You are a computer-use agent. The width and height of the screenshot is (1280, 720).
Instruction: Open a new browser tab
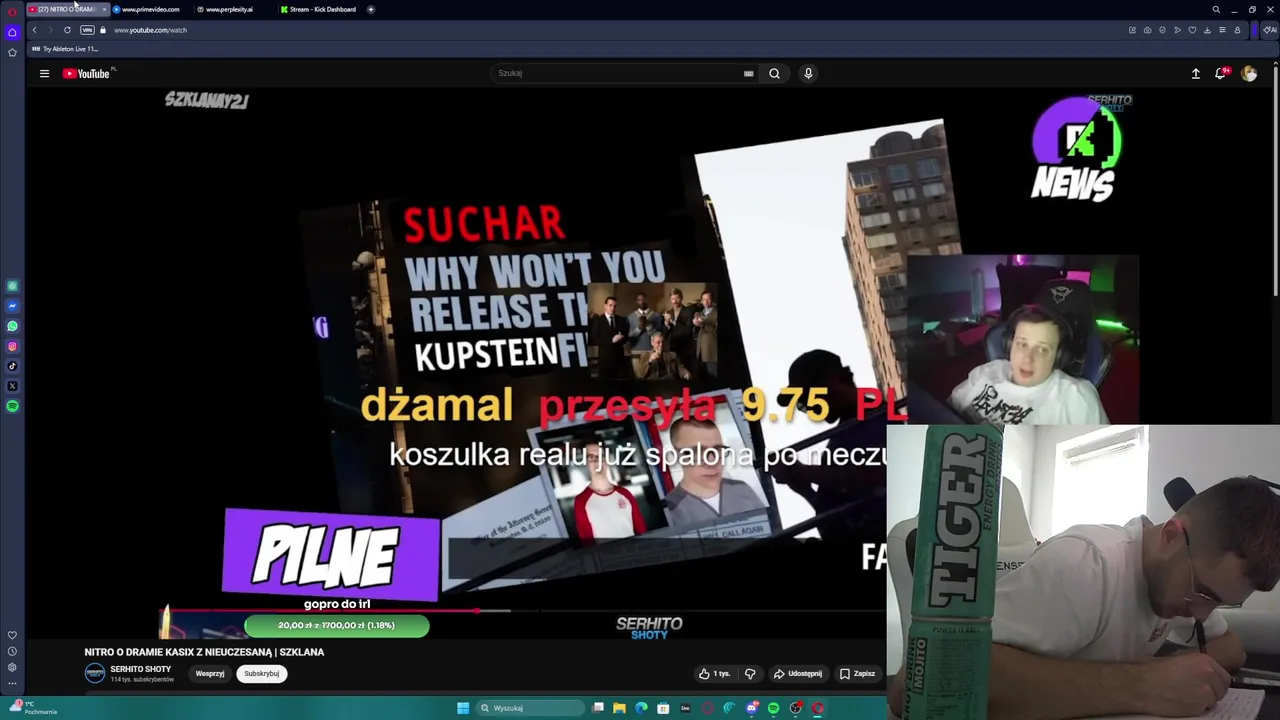(x=371, y=9)
